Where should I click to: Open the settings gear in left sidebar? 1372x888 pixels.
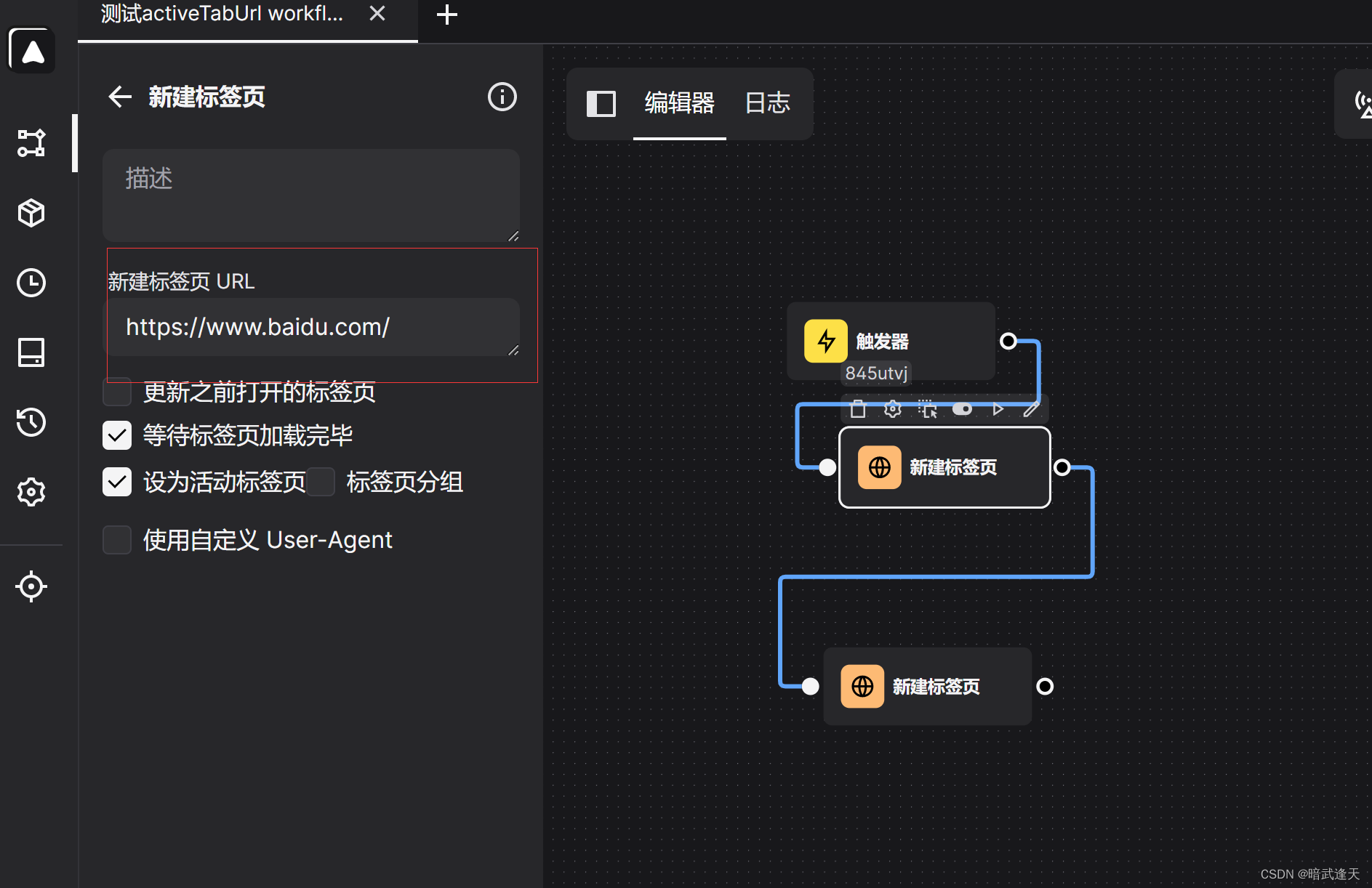coord(31,492)
